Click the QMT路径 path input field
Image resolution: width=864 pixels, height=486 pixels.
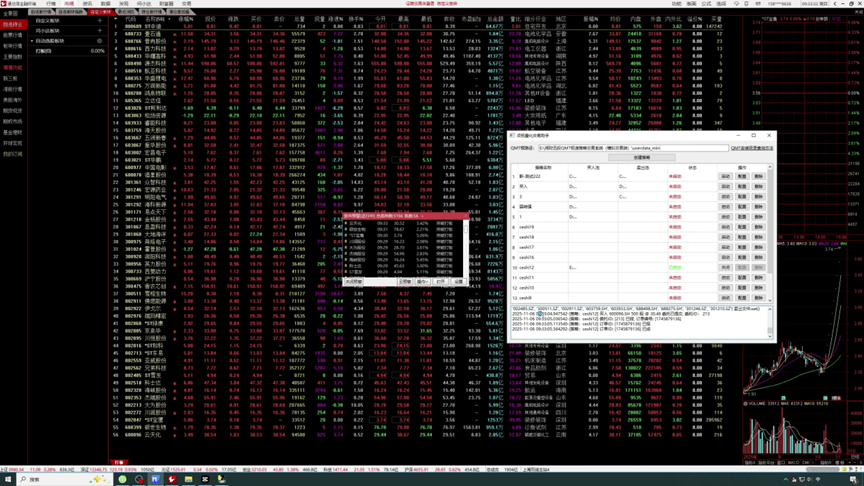(x=632, y=148)
